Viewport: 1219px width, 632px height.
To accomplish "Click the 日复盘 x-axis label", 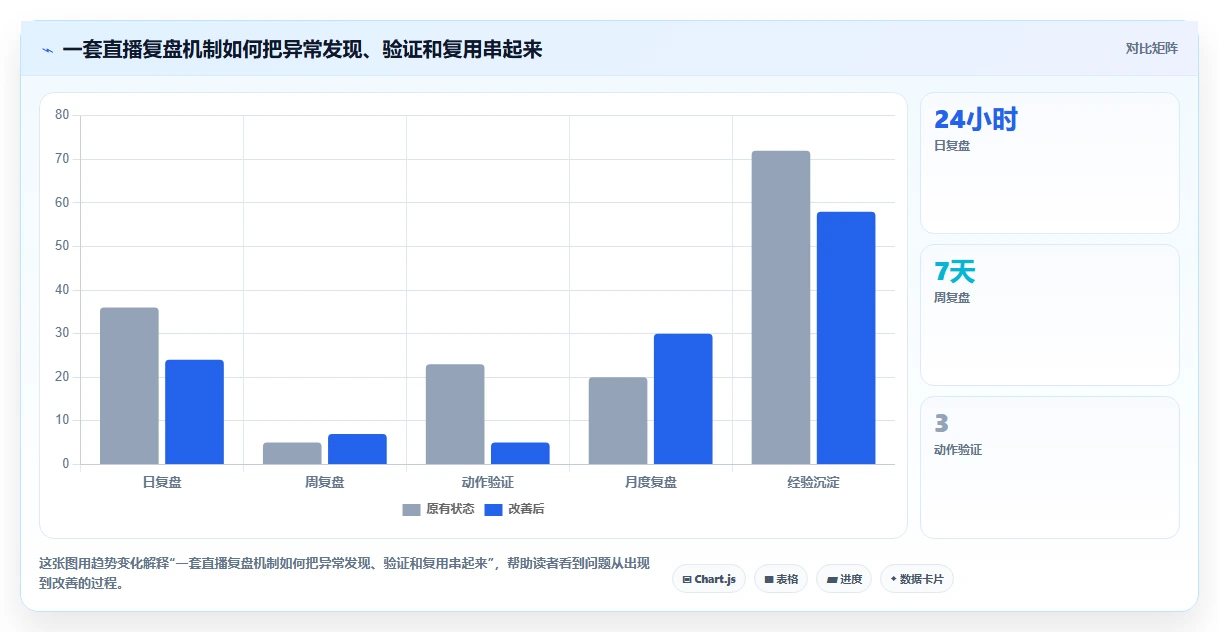I will click(162, 482).
